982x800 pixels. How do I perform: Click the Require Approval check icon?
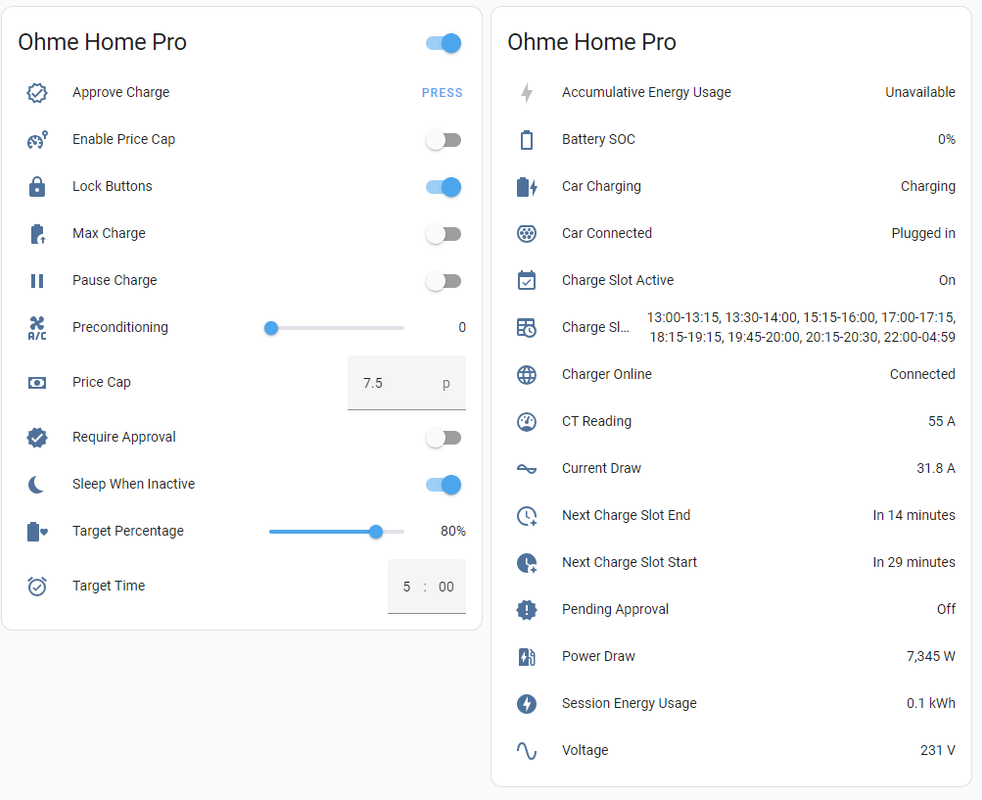point(37,437)
